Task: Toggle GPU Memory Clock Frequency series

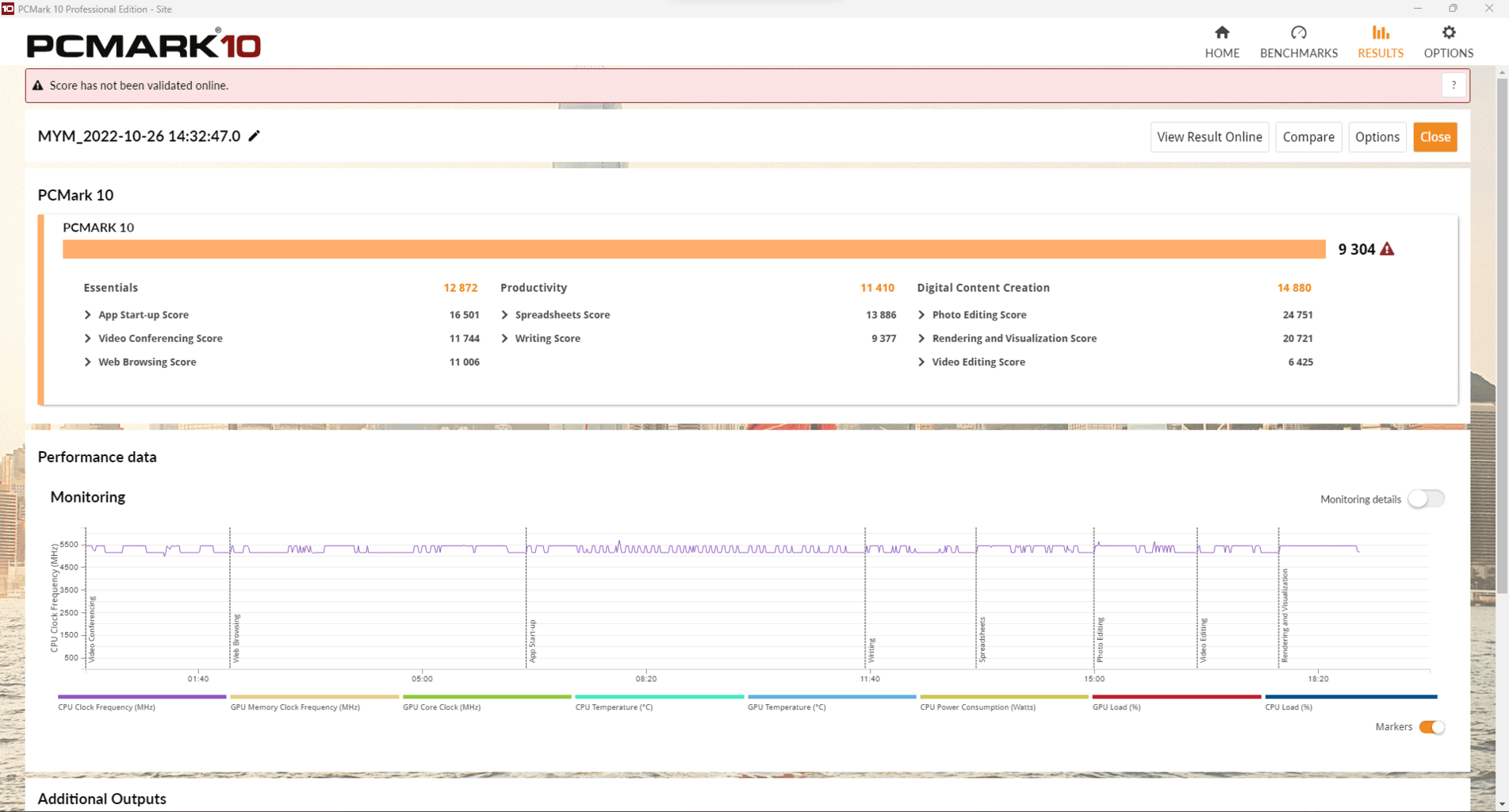Action: coord(314,702)
